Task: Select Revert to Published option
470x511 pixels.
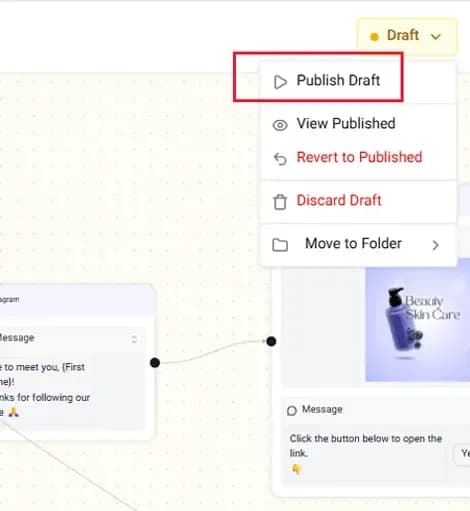Action: [x=358, y=158]
